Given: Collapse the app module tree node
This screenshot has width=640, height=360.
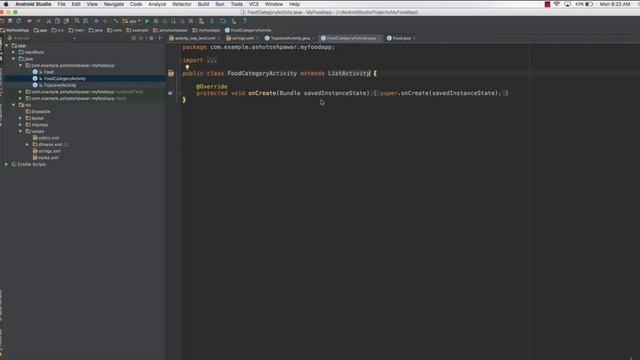Looking at the screenshot, I should pos(7,46).
